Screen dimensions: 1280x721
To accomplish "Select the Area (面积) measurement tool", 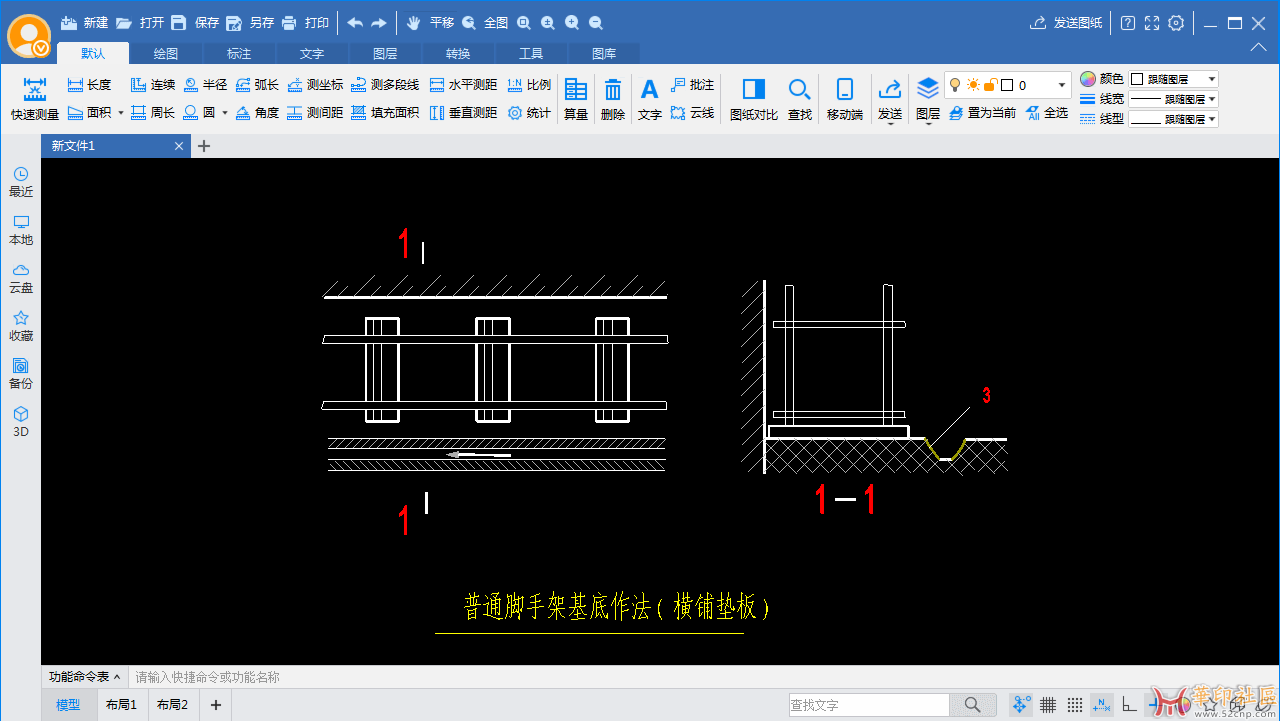I will tap(89, 113).
